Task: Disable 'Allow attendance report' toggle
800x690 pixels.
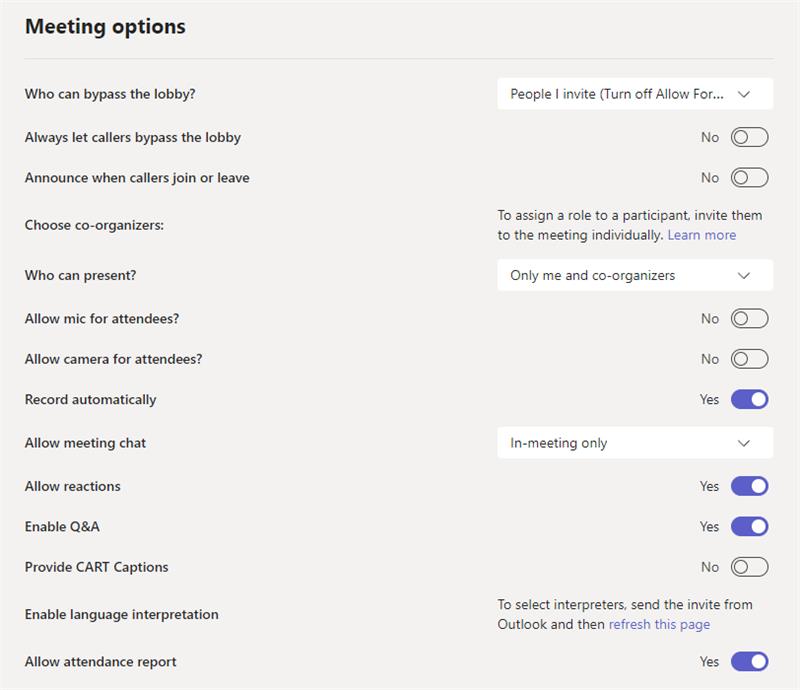Action: pyautogui.click(x=749, y=661)
